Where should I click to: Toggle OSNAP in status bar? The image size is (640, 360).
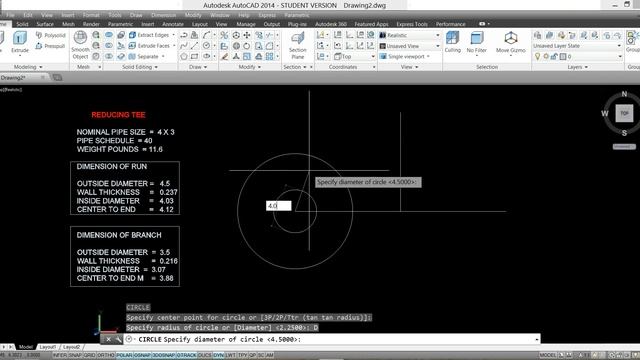point(142,356)
